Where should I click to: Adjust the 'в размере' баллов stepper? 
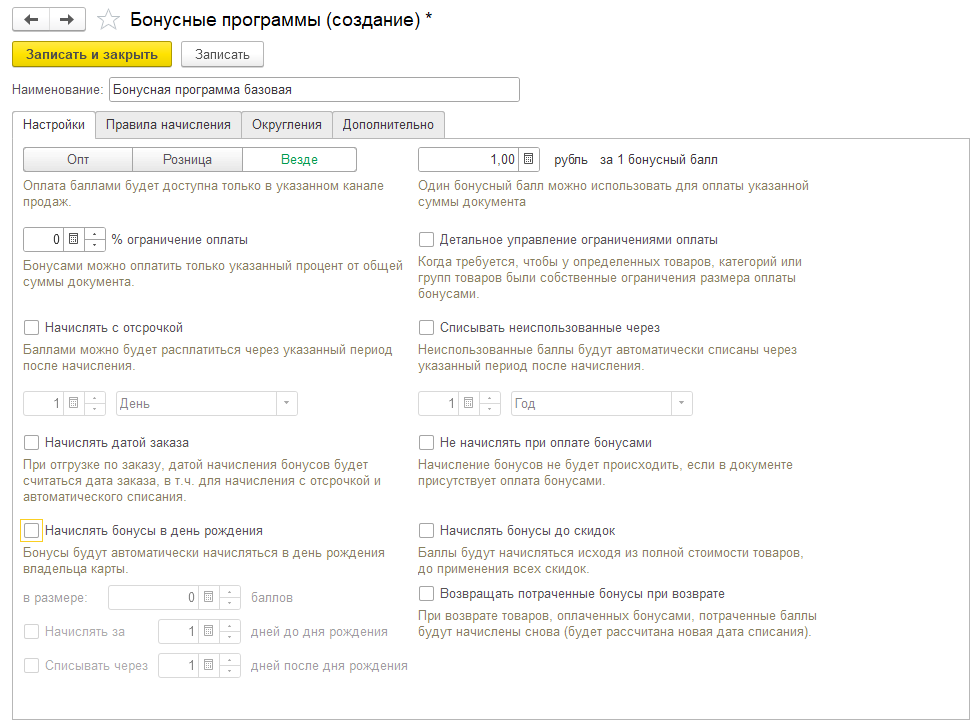(230, 597)
